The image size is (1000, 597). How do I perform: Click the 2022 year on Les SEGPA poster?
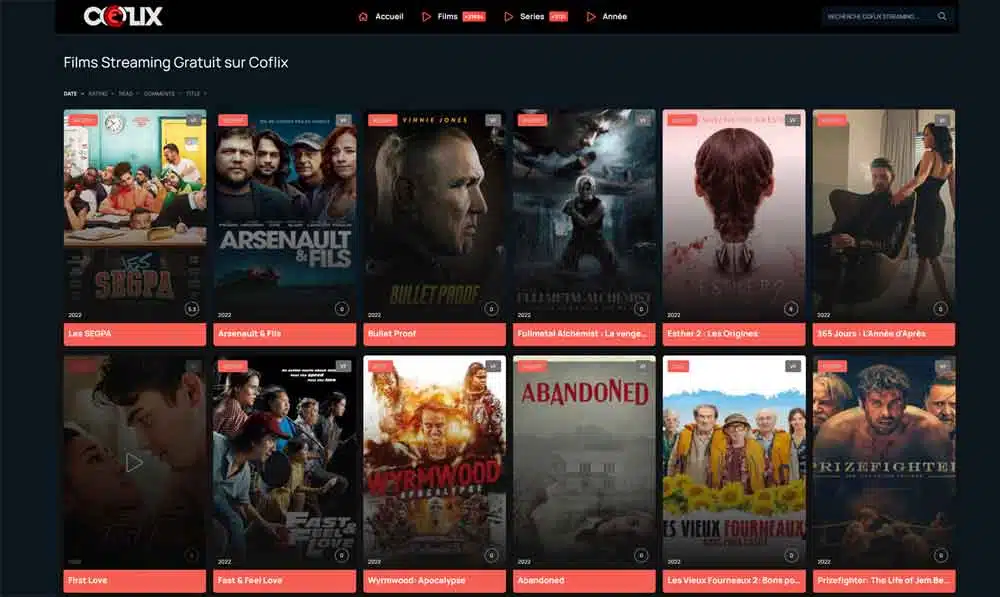tap(75, 315)
